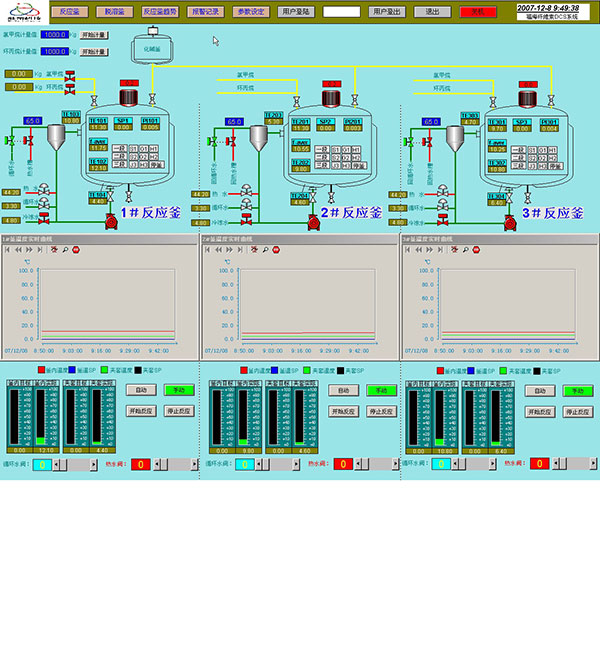
Task: Click the zoom magnifier in the 2# trend toolbar
Action: (263, 250)
